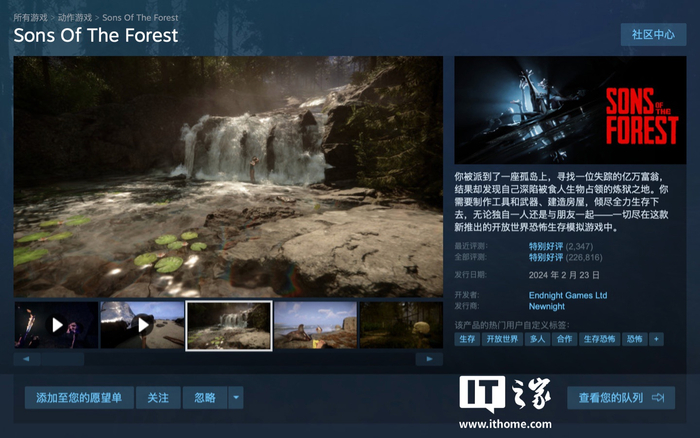Screen dimensions: 700x438
Task: Open 查看您的队列 queue button
Action: pos(621,397)
